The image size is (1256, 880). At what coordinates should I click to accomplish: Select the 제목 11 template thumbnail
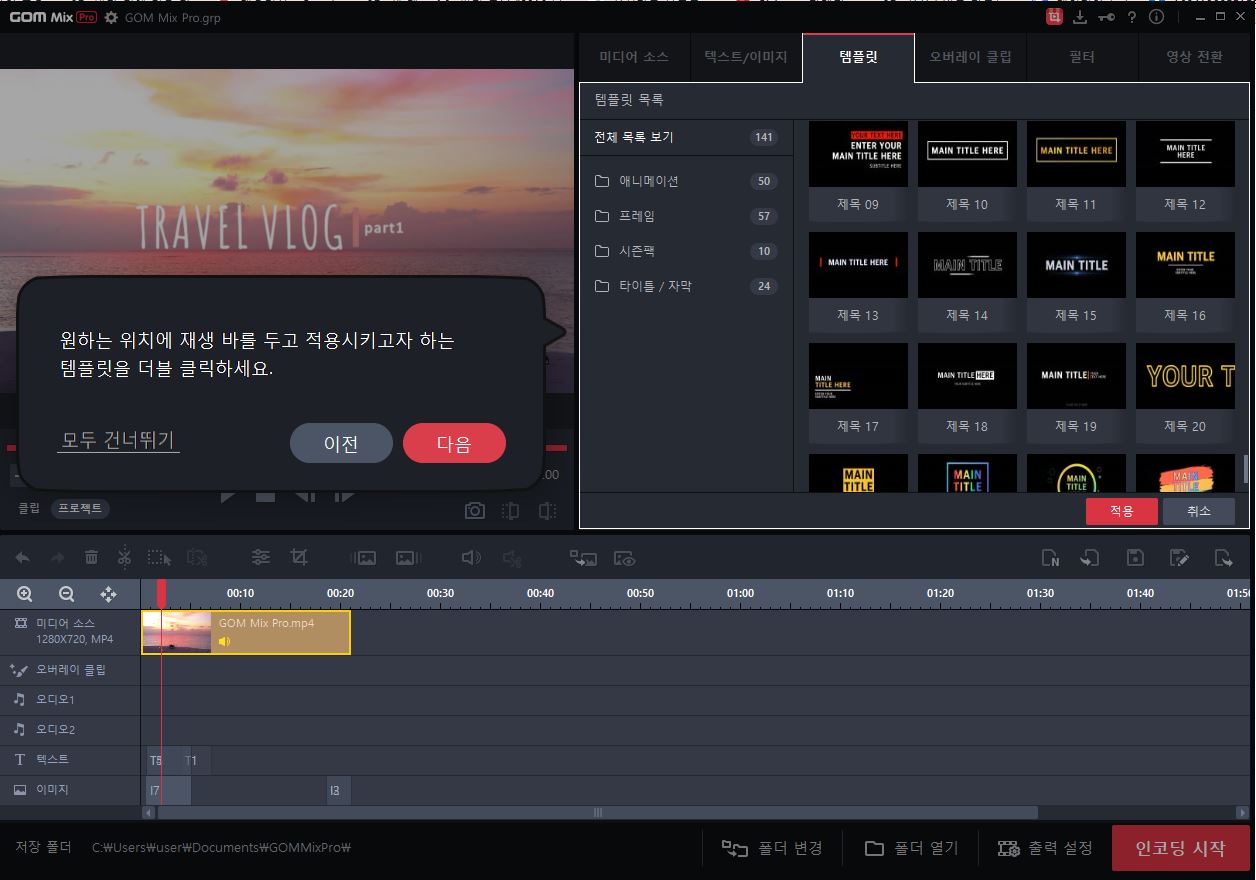(1076, 154)
